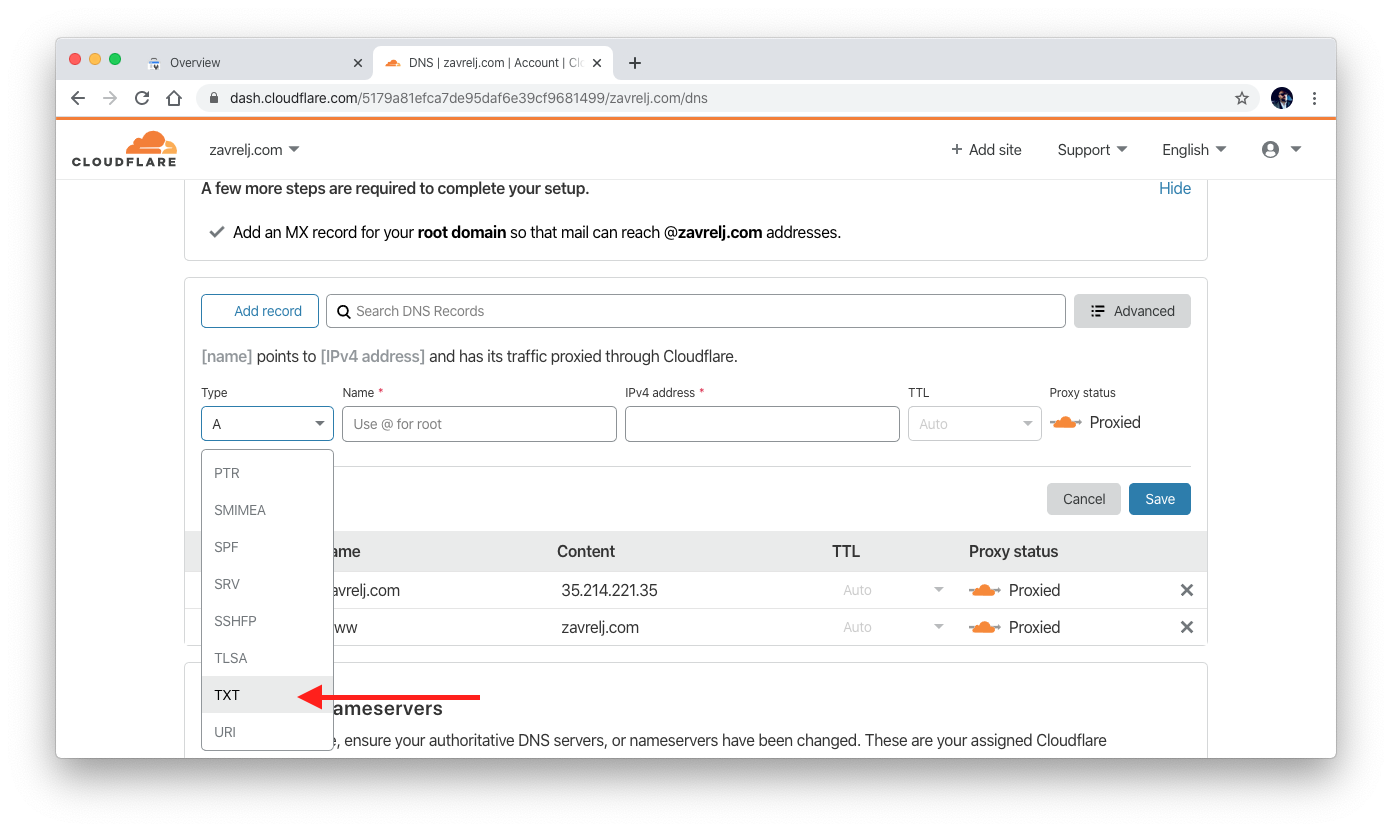View site info lock icon
This screenshot has width=1392, height=832.
point(213,98)
